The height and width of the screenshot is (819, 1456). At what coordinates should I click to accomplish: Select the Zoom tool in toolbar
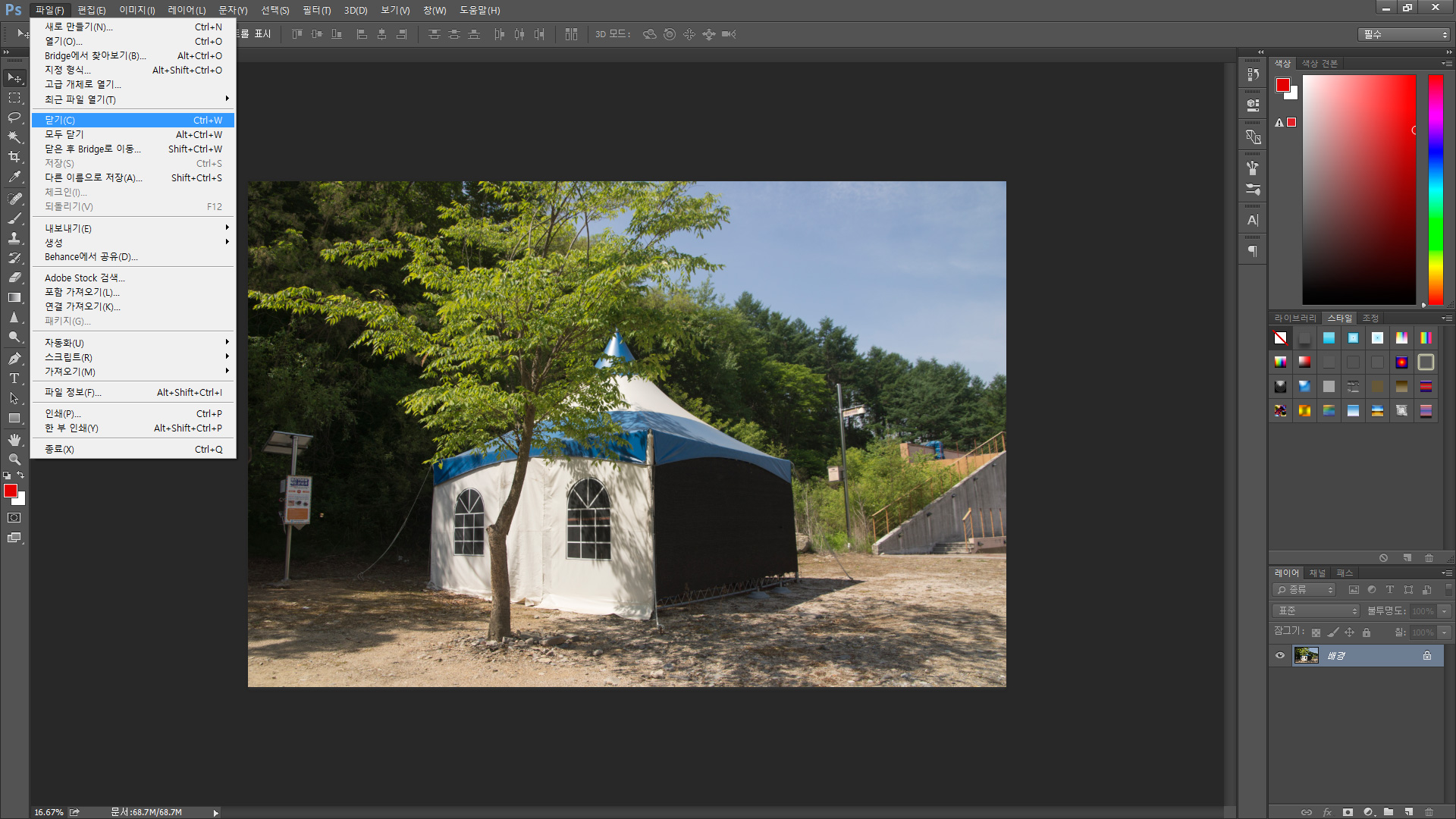click(x=14, y=460)
